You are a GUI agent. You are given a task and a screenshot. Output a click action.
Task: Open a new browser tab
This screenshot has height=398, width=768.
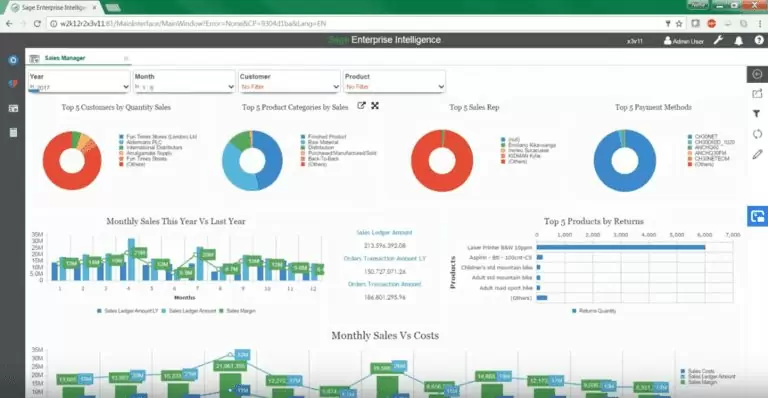pyautogui.click(x=113, y=8)
